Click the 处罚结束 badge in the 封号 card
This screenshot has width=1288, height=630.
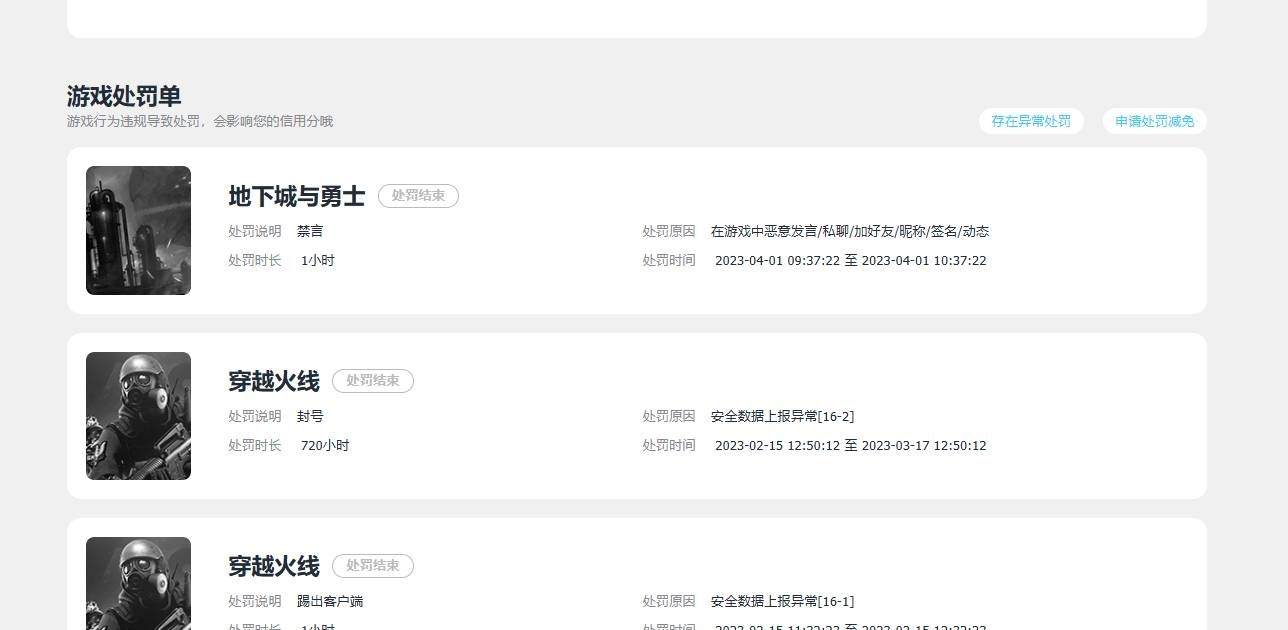click(x=373, y=381)
